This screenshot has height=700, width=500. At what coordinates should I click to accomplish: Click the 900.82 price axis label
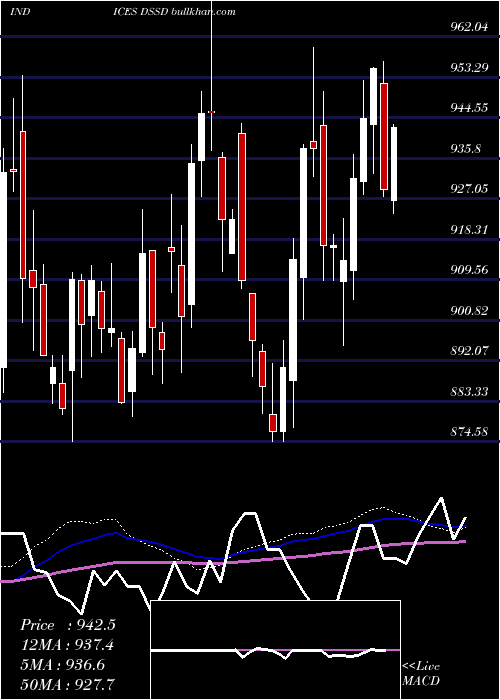point(469,311)
